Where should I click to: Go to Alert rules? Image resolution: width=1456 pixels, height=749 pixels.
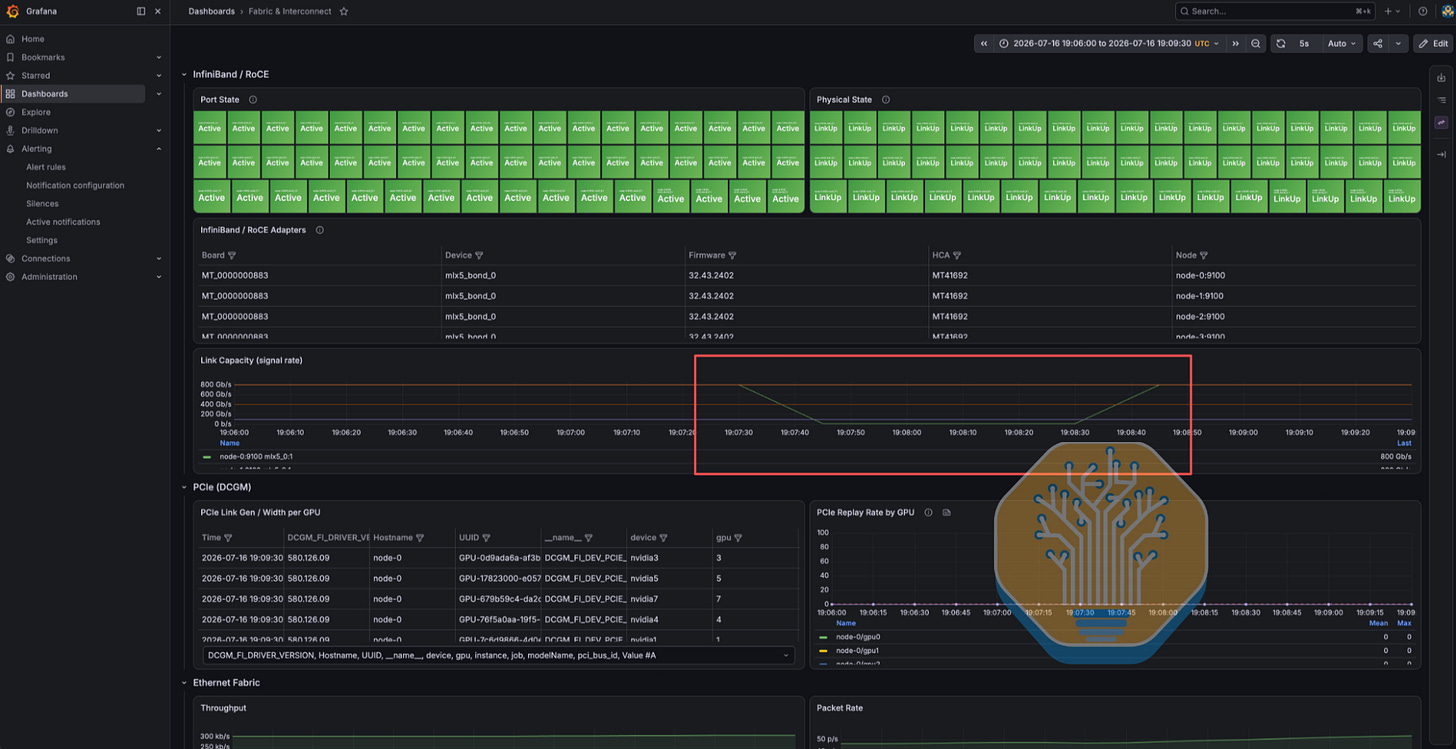pyautogui.click(x=46, y=167)
